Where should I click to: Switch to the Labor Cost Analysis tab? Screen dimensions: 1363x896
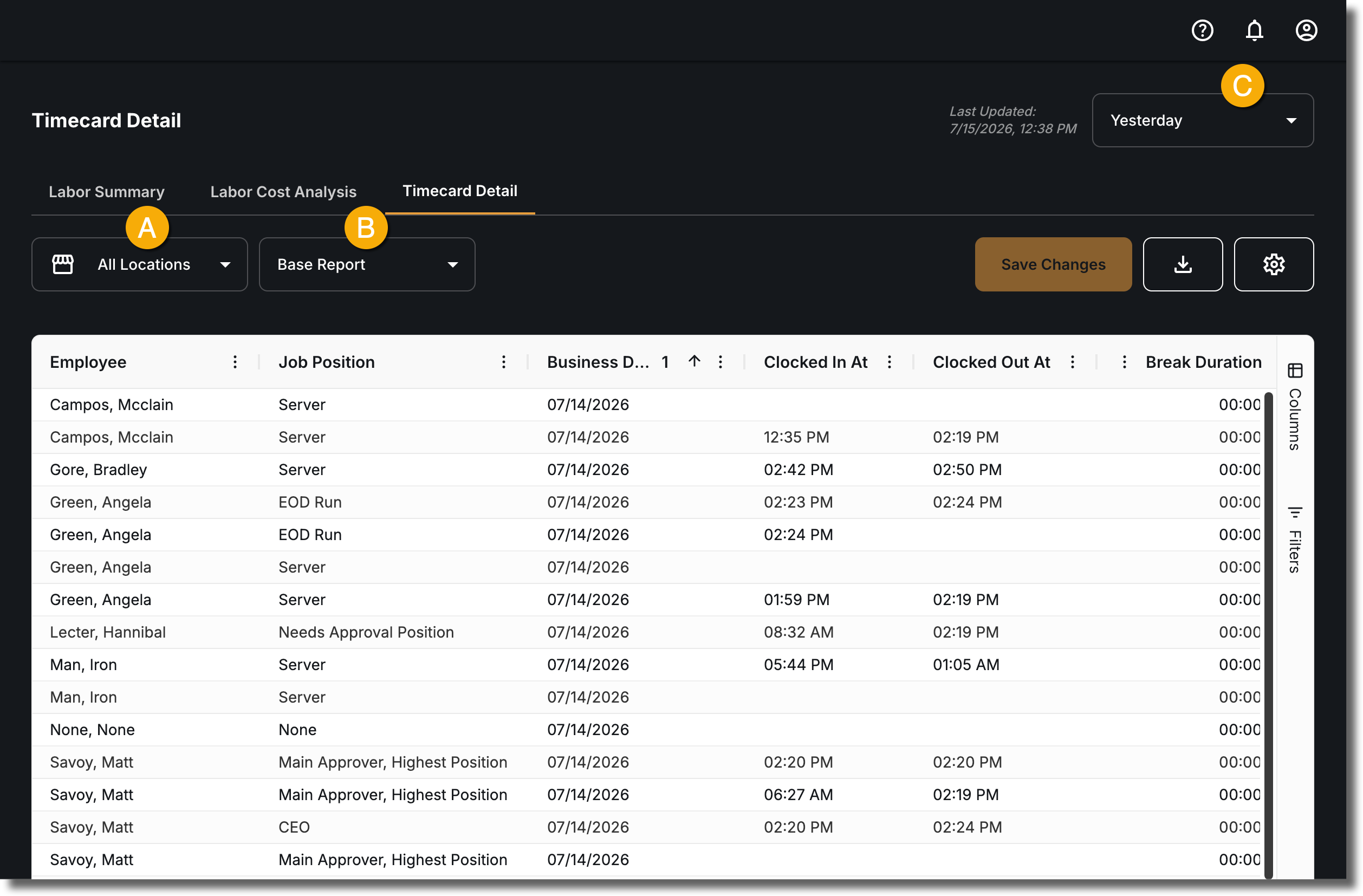[283, 192]
